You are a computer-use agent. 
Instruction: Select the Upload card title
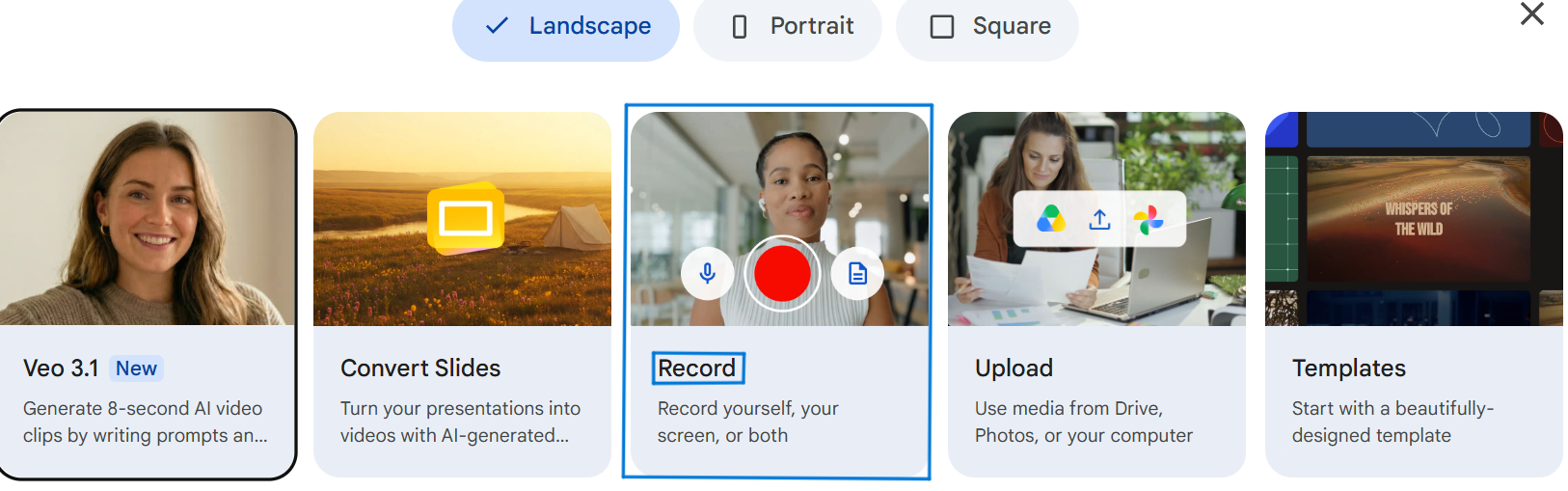click(x=1014, y=368)
